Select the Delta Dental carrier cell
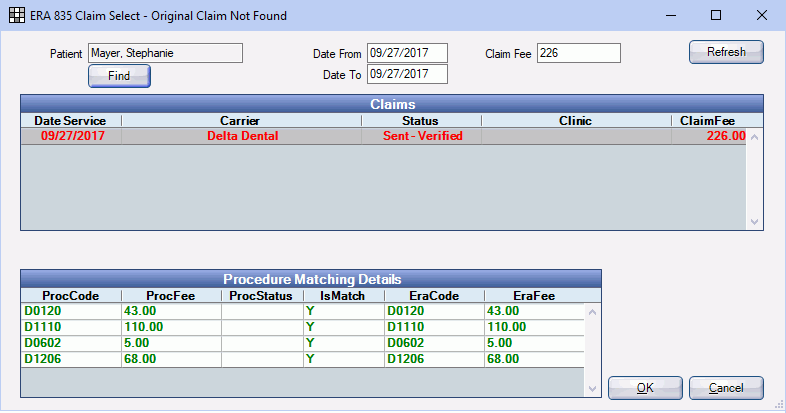This screenshot has height=413, width=786. coord(241,136)
